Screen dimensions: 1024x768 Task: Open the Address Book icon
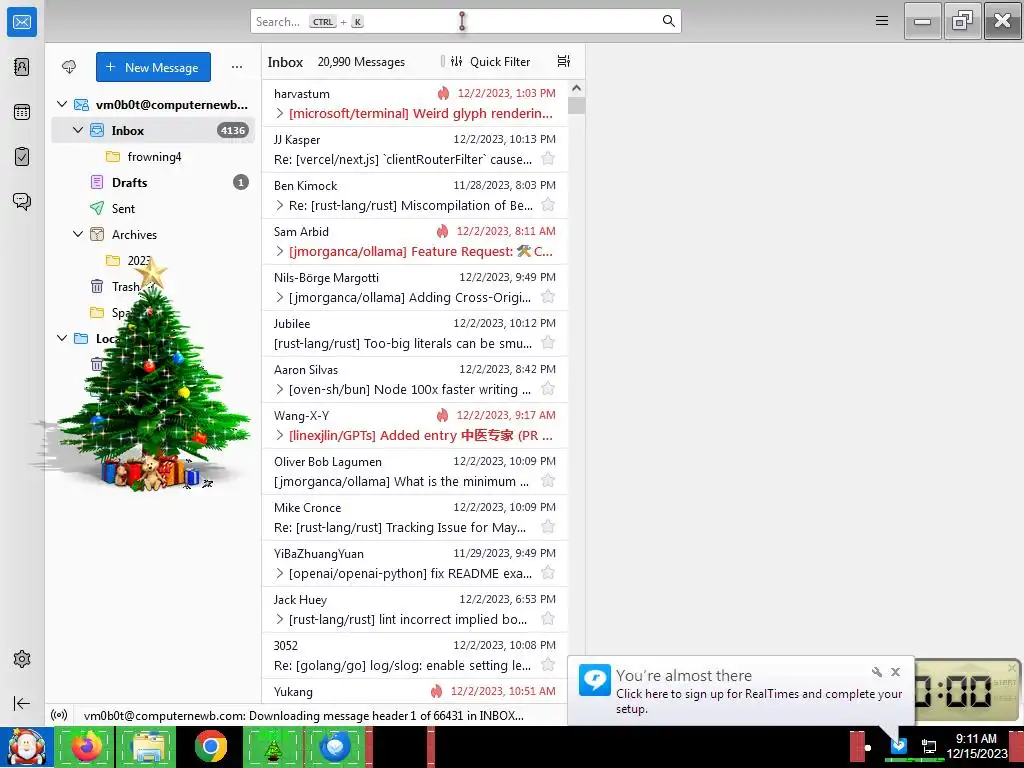coord(22,67)
